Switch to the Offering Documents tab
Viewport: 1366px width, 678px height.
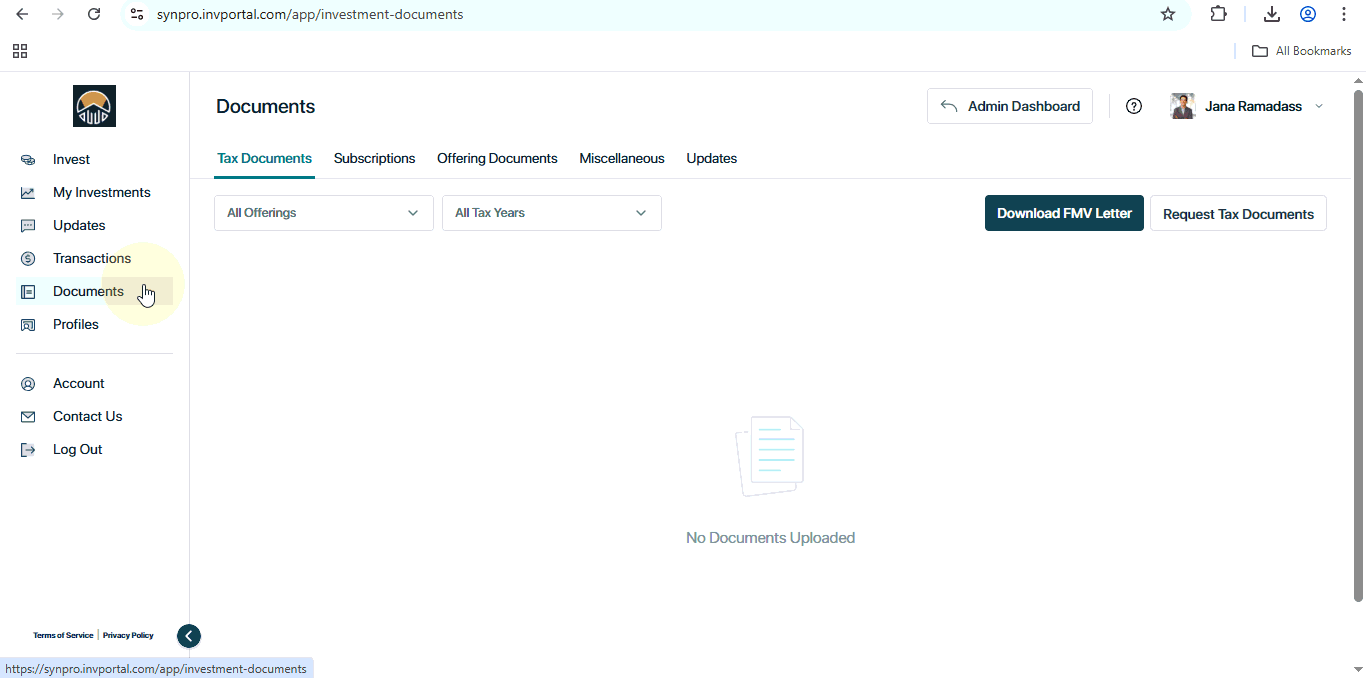point(497,159)
